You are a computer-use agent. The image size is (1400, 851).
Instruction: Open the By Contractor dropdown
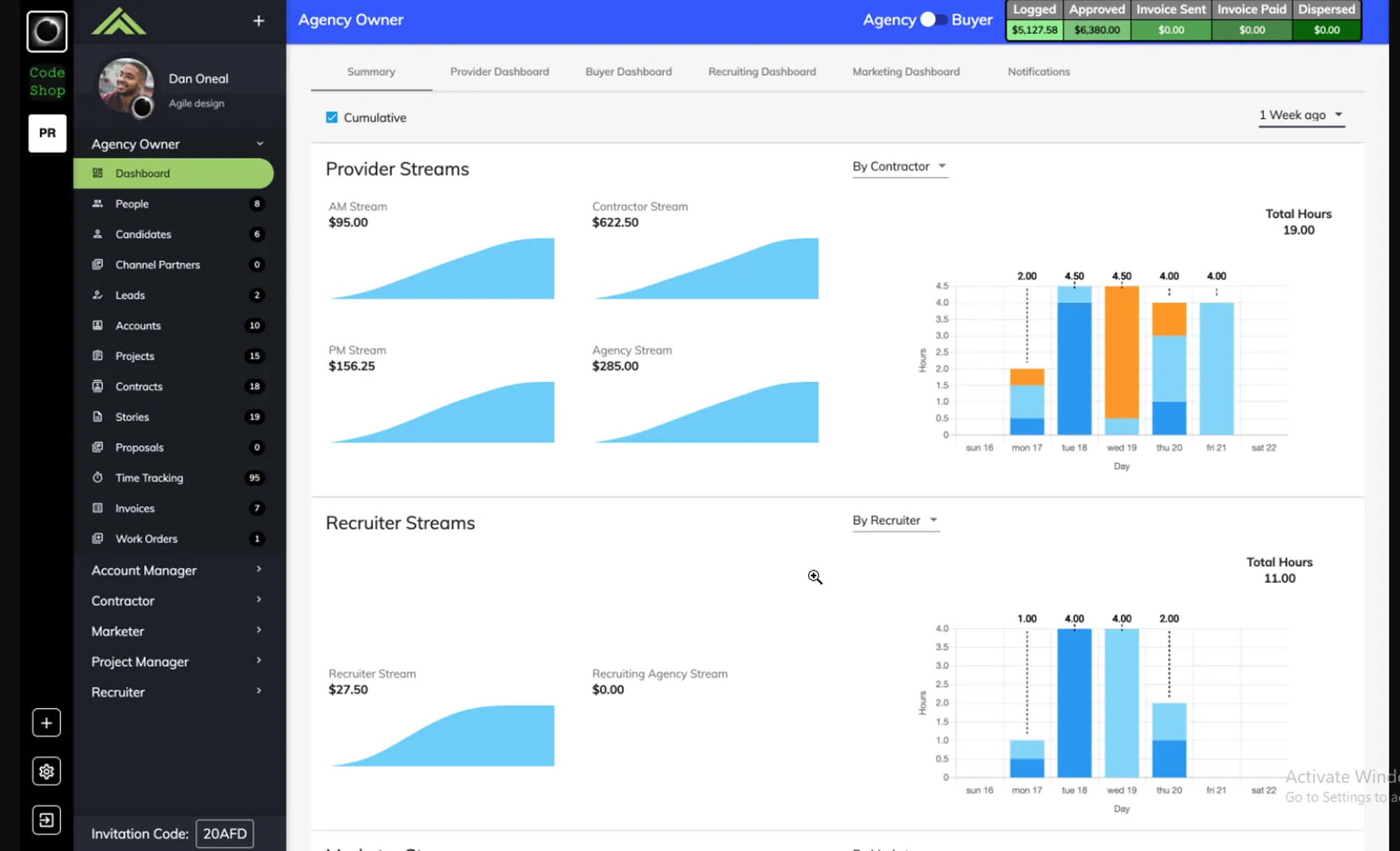coord(900,166)
